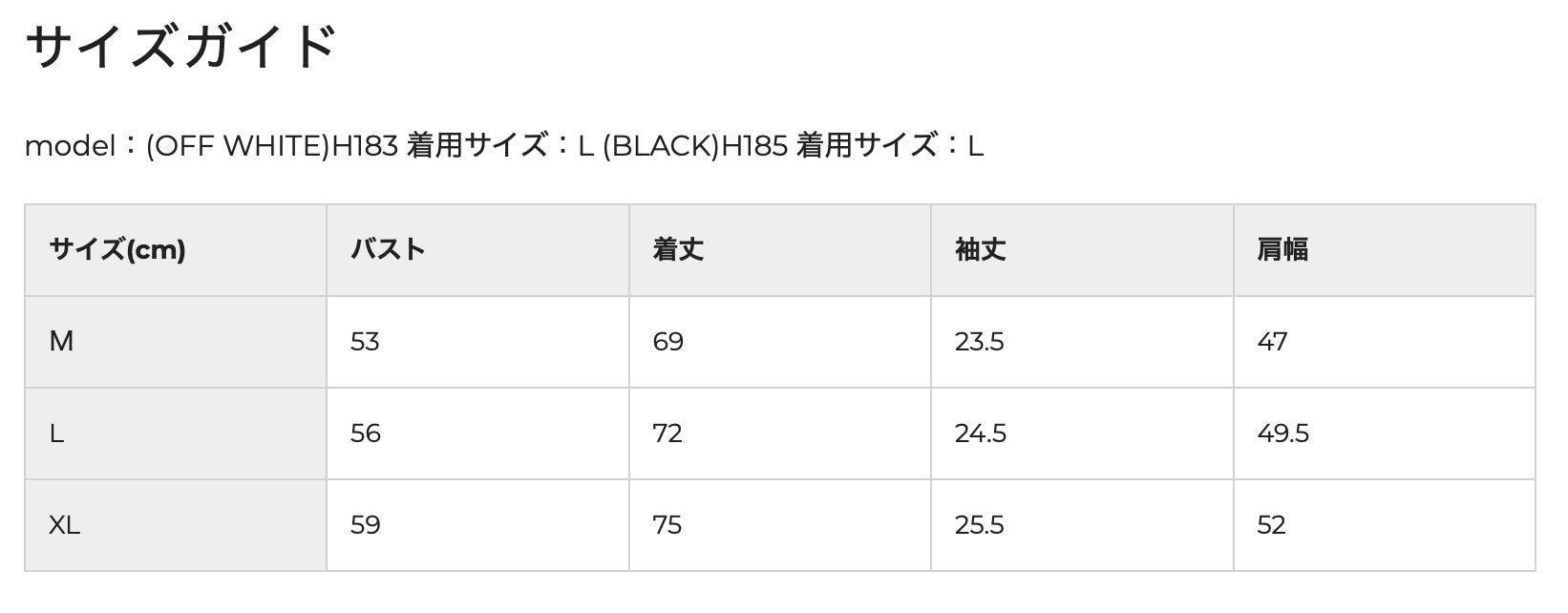Select the 肩幅 column header

click(1282, 250)
